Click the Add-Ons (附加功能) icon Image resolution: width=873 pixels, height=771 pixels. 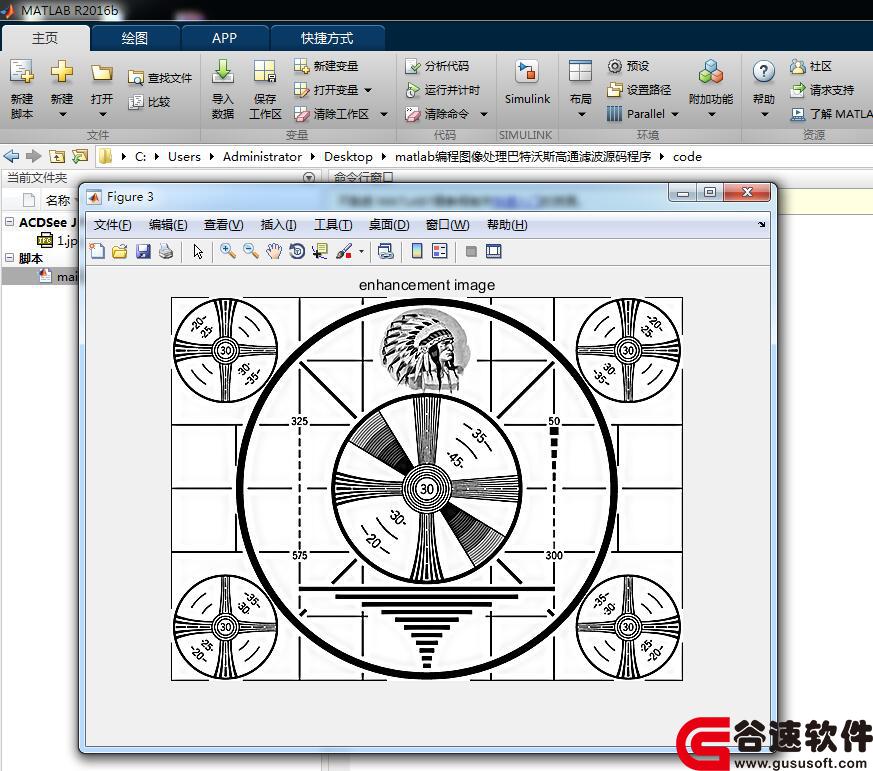pyautogui.click(x=711, y=72)
